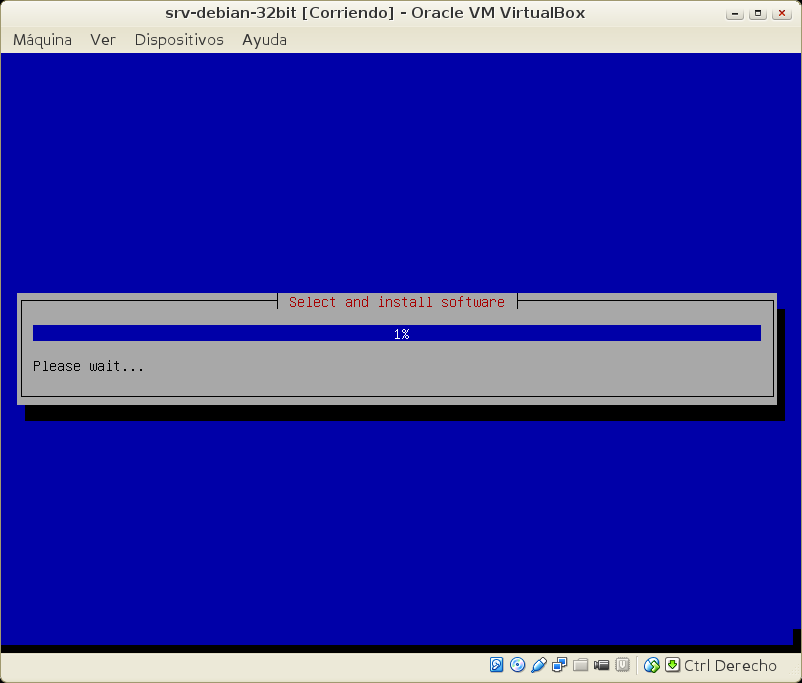Open the Ayuda menu
Viewport: 802px width, 683px height.
point(264,40)
